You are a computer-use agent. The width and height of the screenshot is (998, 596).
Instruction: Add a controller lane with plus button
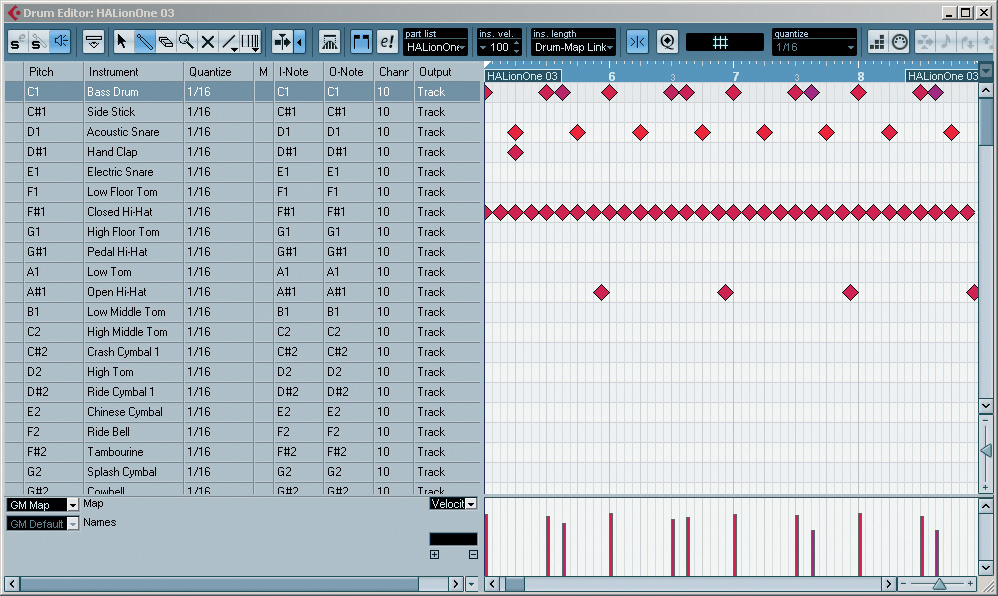click(434, 555)
